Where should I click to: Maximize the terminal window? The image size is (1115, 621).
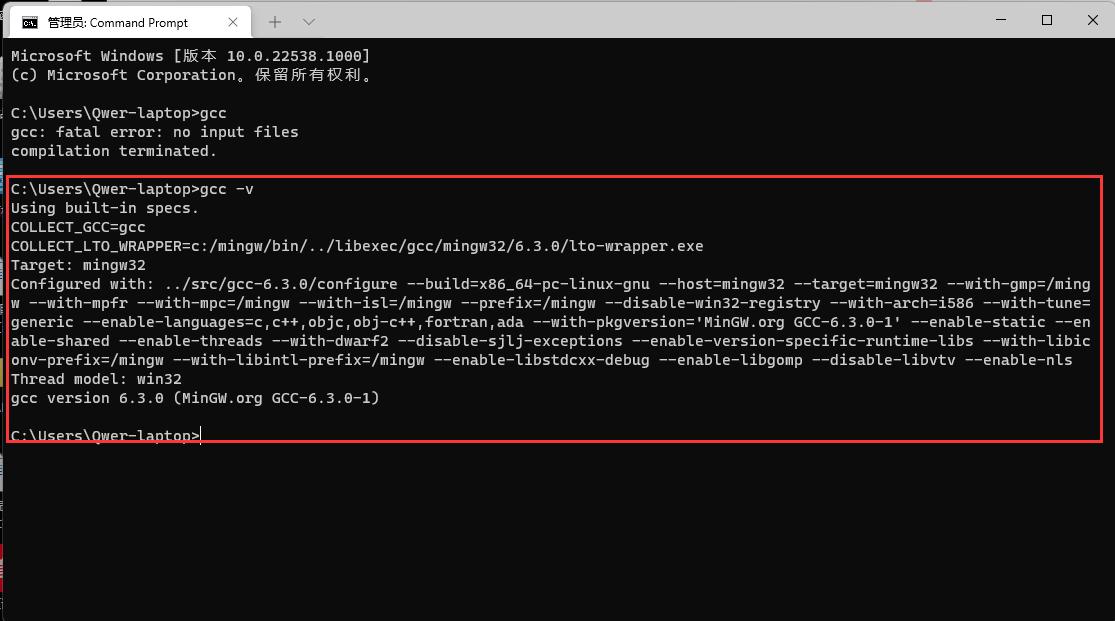tap(1046, 19)
